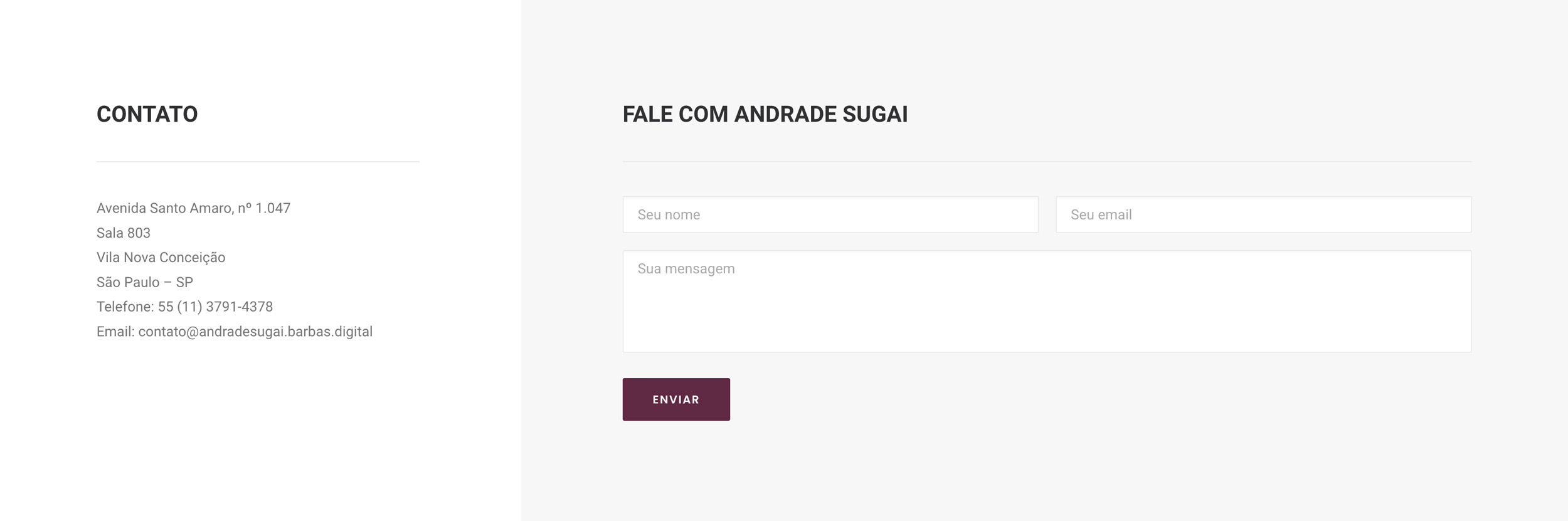Click the "Sala 803" text
Viewport: 1568px width, 521px height.
(x=124, y=233)
